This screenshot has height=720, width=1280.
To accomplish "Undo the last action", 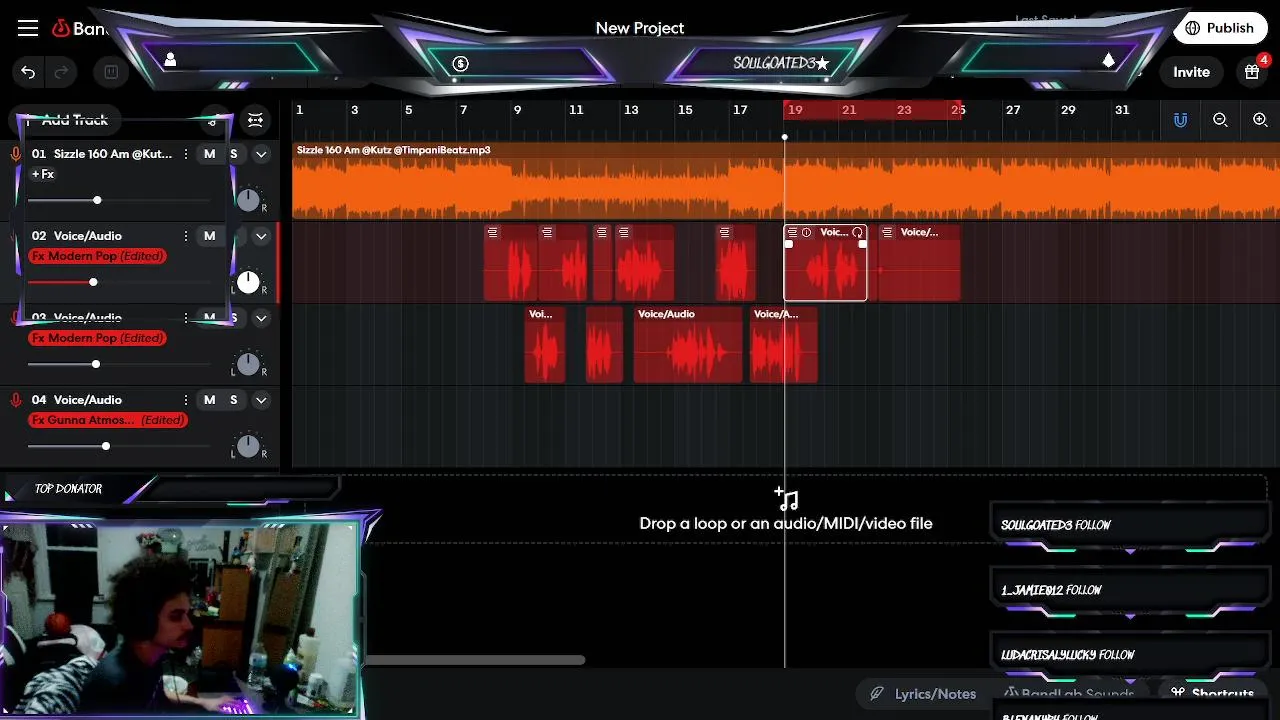I will coord(28,72).
